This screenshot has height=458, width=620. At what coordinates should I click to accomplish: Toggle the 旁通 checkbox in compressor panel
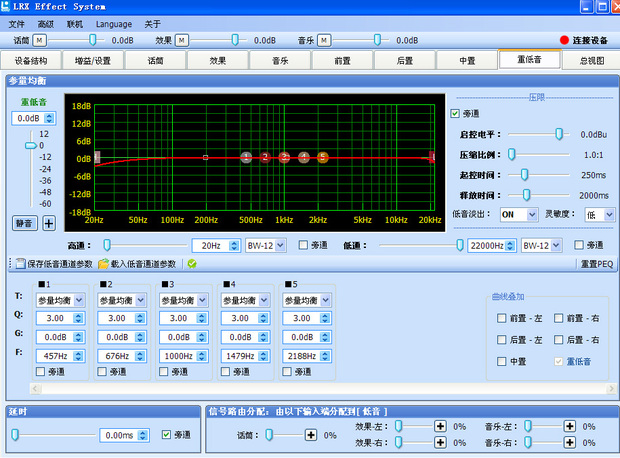point(456,113)
